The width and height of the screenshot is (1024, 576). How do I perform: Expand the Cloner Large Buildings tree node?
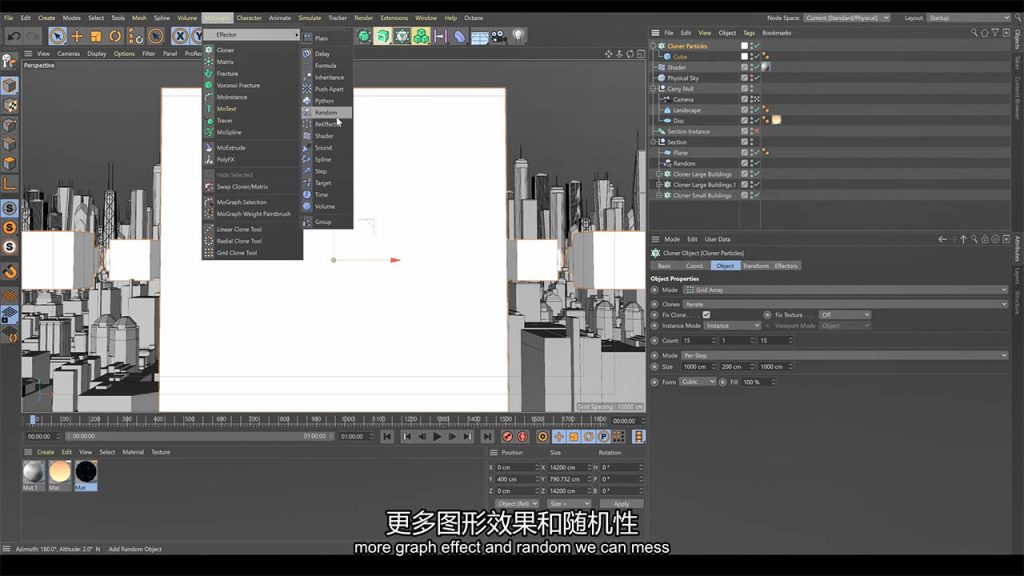tap(658, 174)
